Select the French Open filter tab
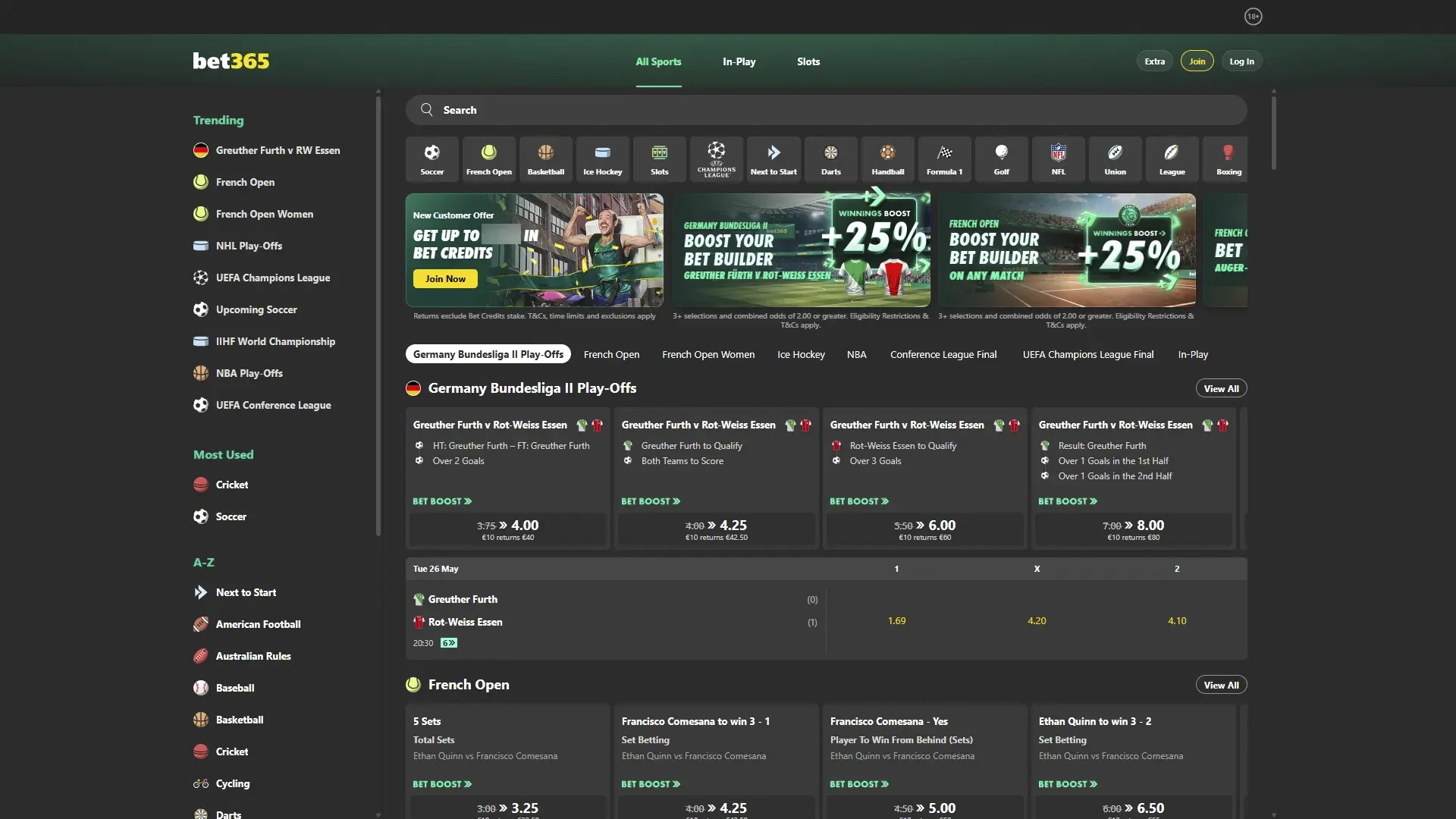 (611, 354)
